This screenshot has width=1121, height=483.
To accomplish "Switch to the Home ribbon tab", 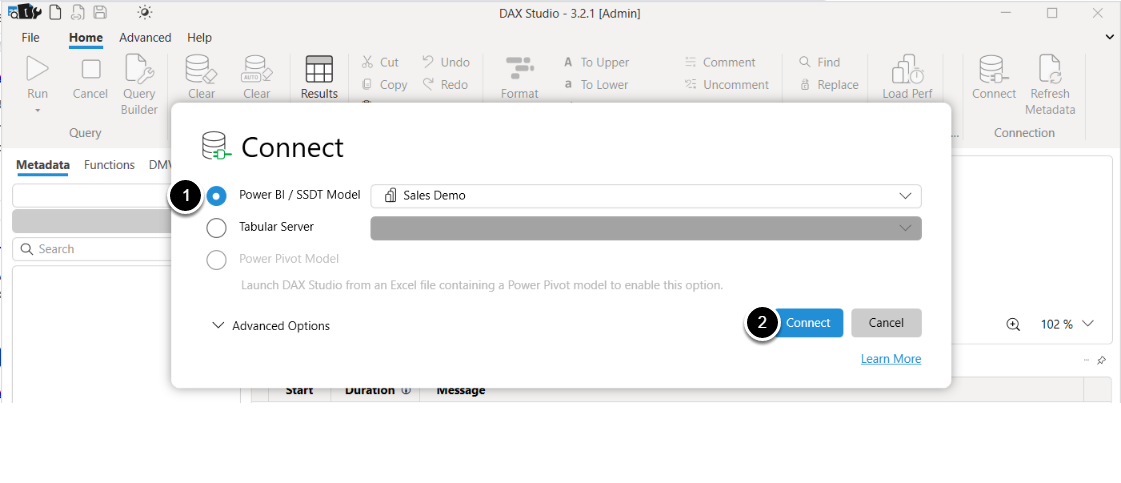I will point(86,38).
